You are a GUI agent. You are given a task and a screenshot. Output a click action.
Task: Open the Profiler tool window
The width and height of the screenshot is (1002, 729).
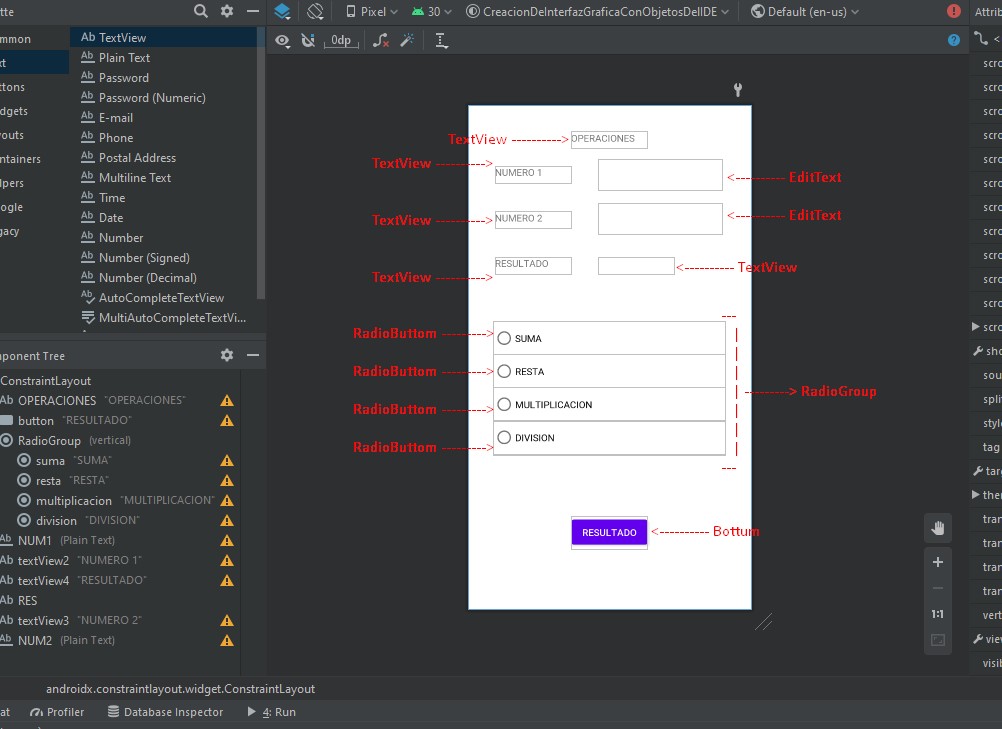tap(57, 712)
